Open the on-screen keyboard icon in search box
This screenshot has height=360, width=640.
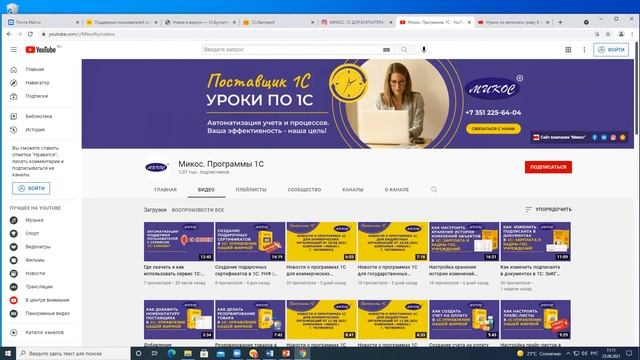point(386,49)
